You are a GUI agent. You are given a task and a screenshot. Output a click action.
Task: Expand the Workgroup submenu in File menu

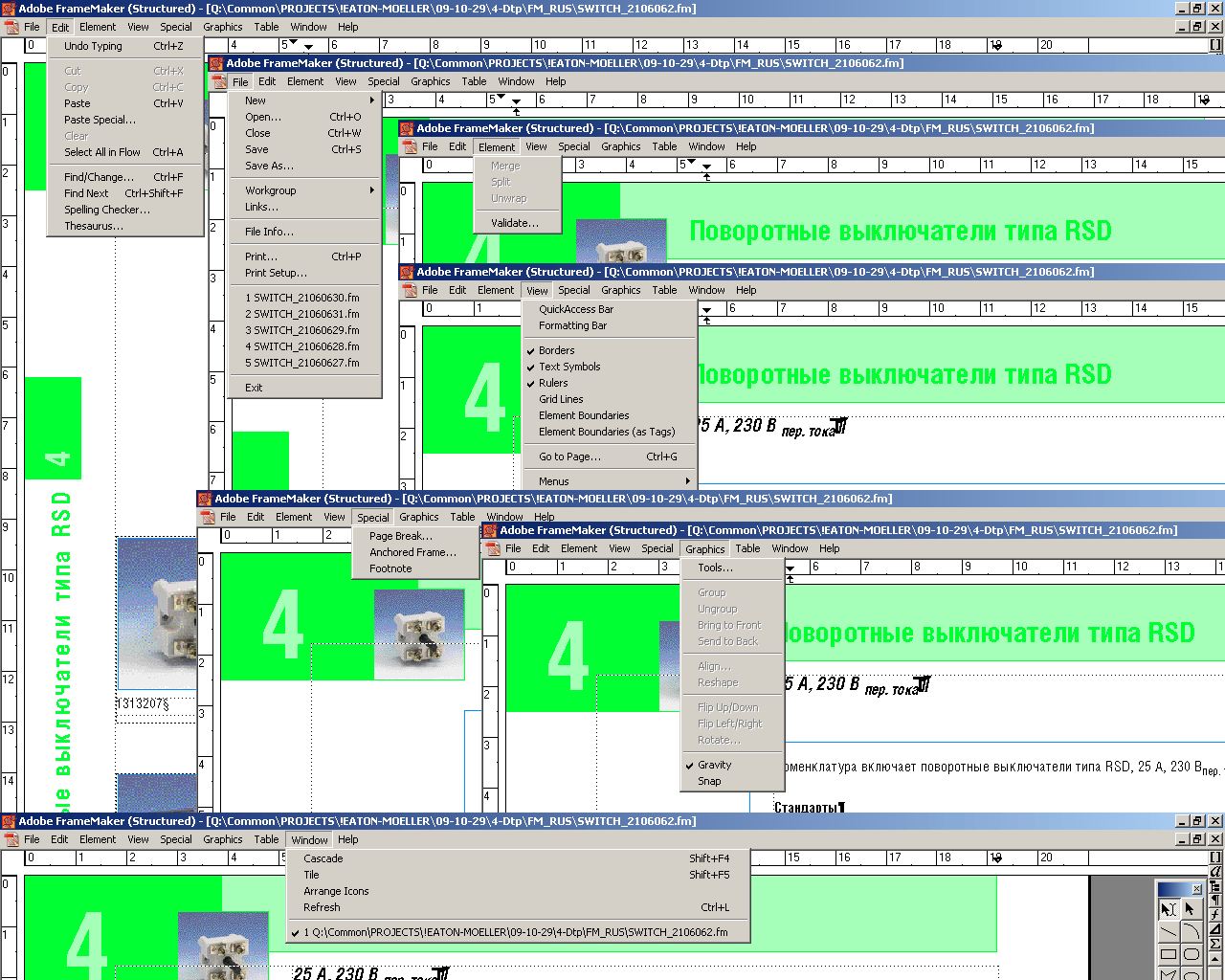click(305, 190)
